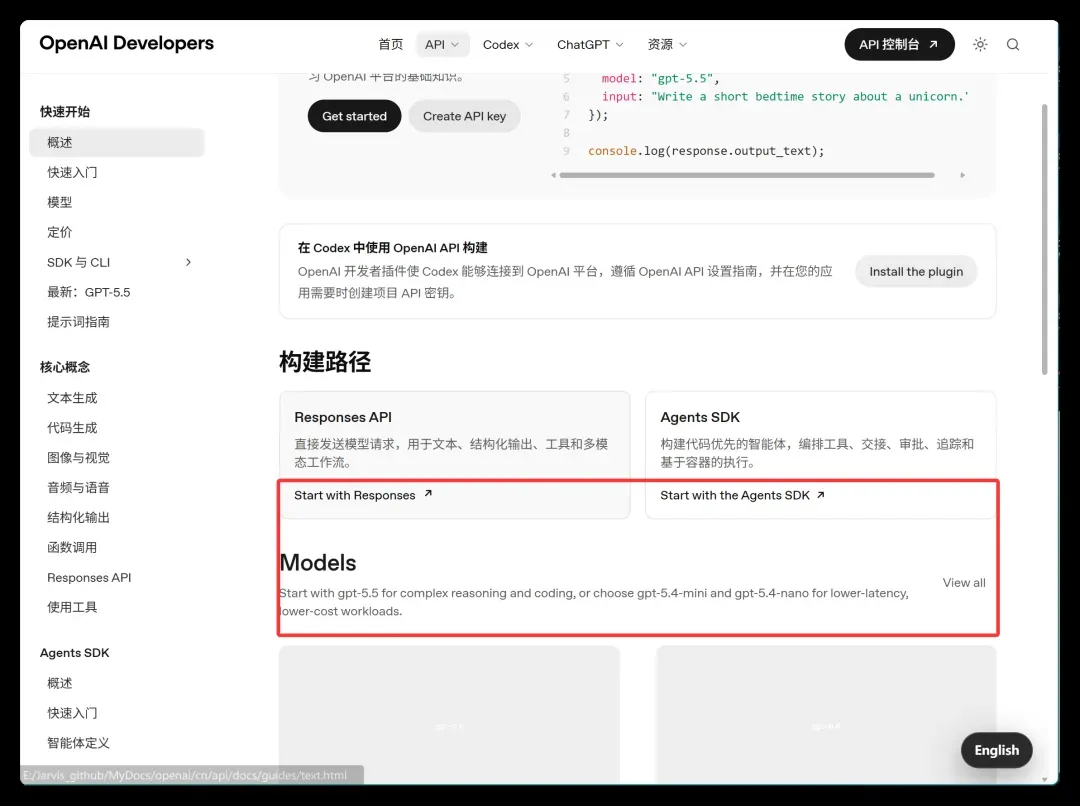Viewport: 1080px width, 806px height.
Task: Open 快速入门 under 快速开始 in sidebar
Action: (x=72, y=172)
